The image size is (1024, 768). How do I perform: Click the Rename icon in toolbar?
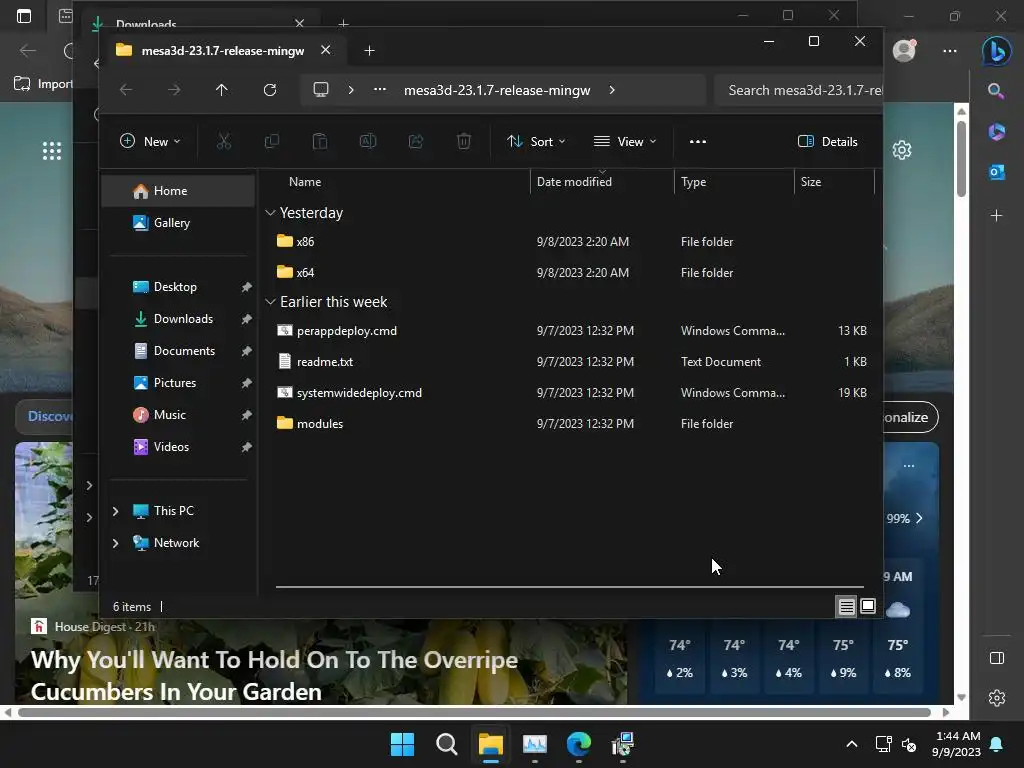pyautogui.click(x=368, y=141)
